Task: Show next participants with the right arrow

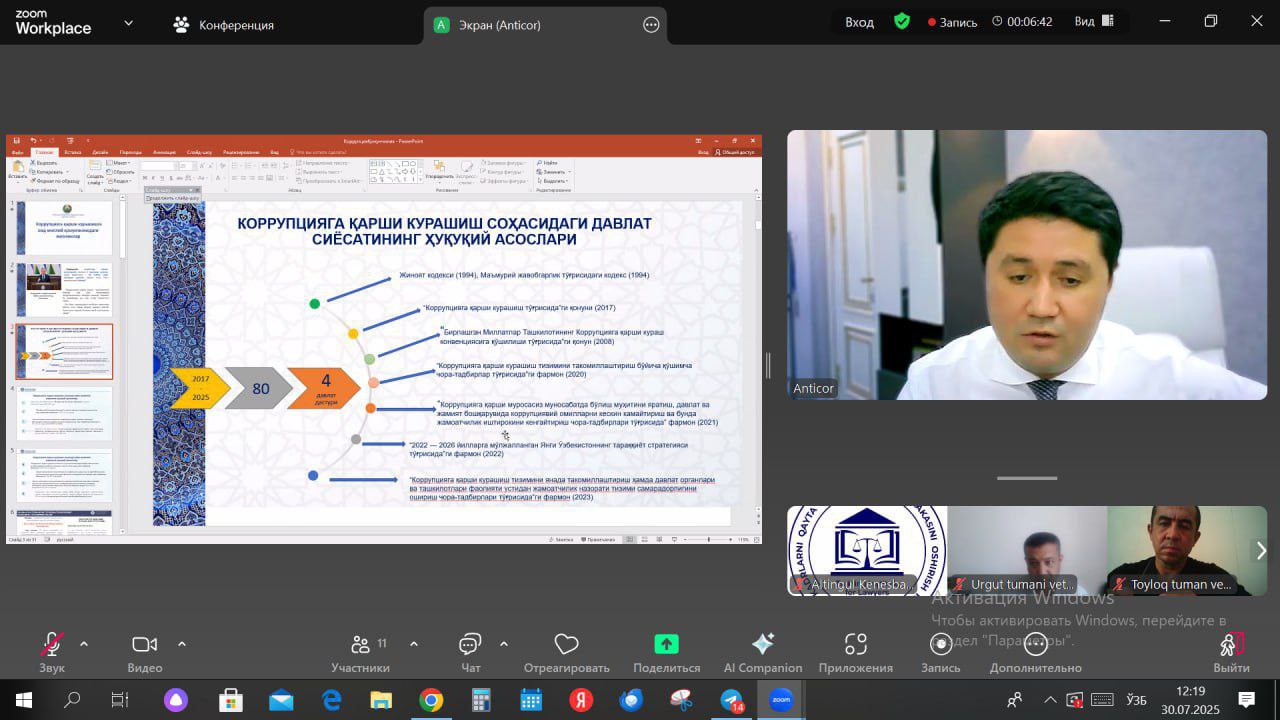Action: point(1261,550)
